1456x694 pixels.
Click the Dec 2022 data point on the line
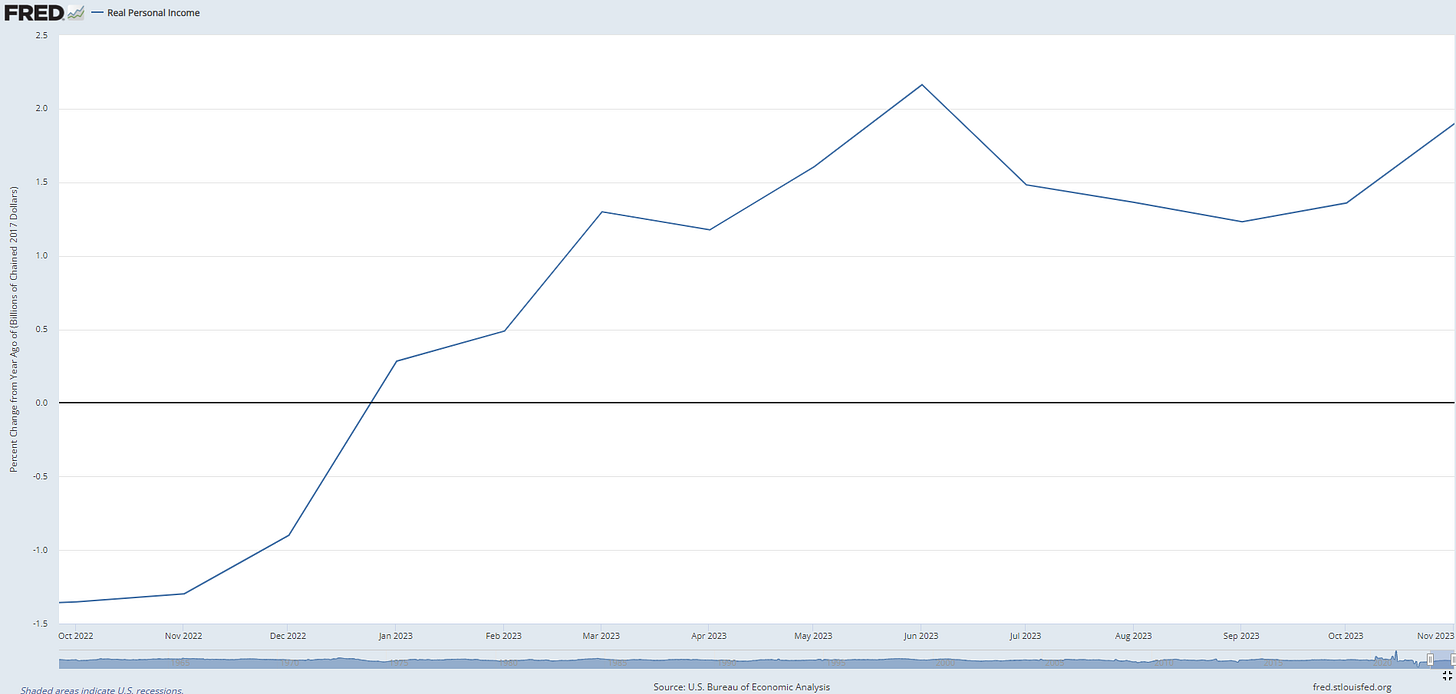[289, 535]
